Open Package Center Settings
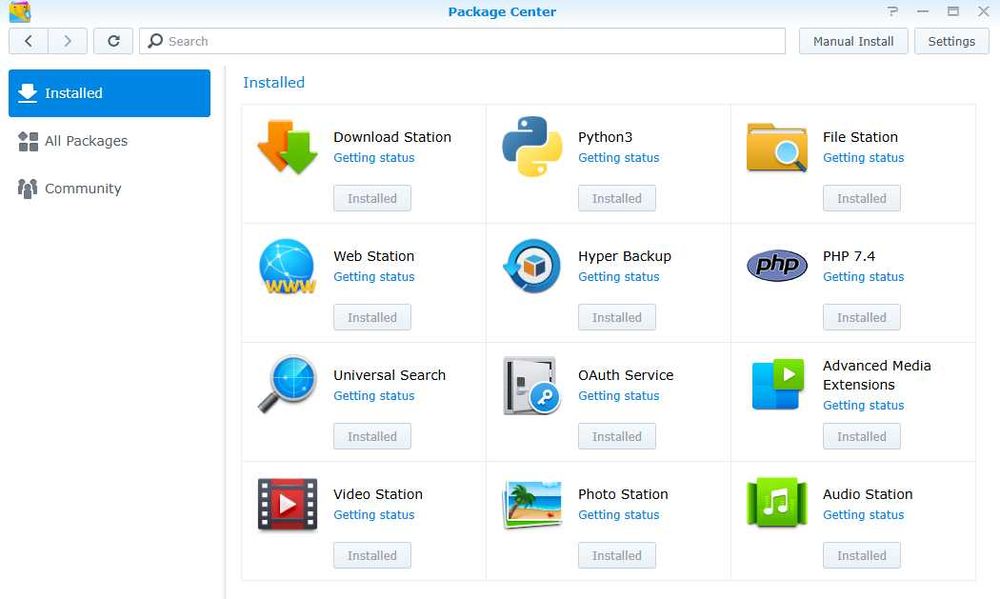Screen dimensions: 1000x599 click(952, 41)
